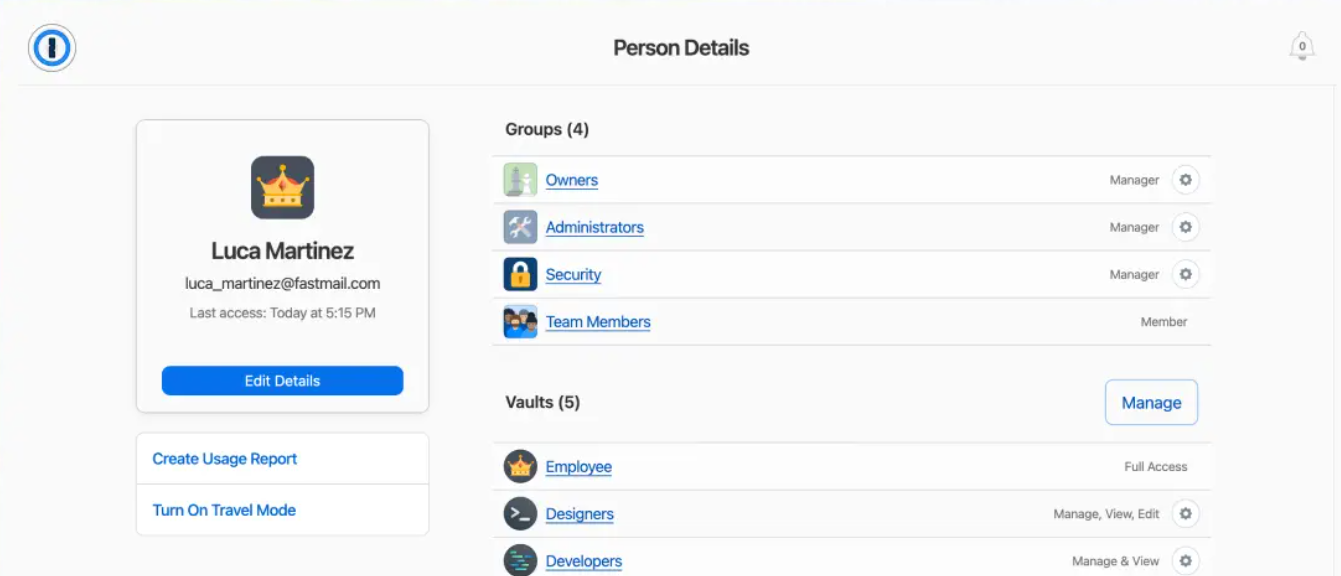The image size is (1341, 576).
Task: Click the Developers vault icon
Action: 520,560
